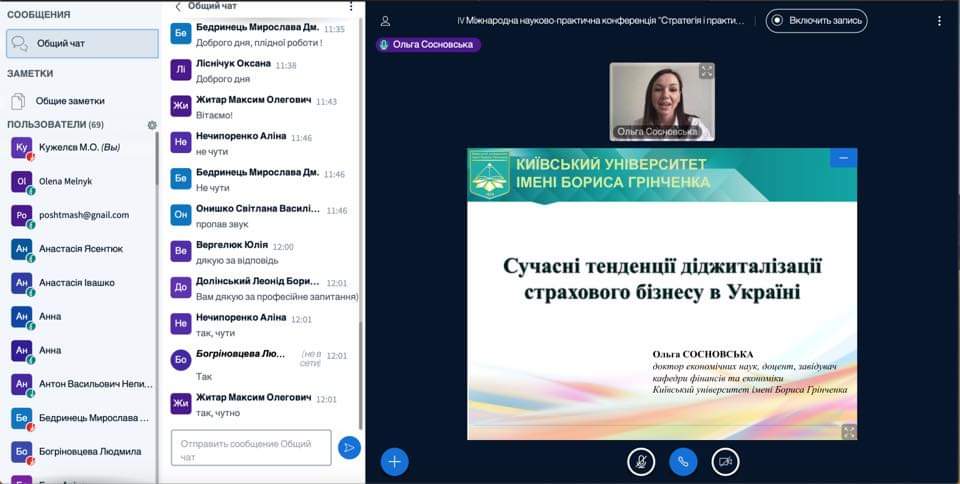Viewport: 960px width, 484px height.
Task: Select user Olena Melnyk
Action: coord(80,182)
